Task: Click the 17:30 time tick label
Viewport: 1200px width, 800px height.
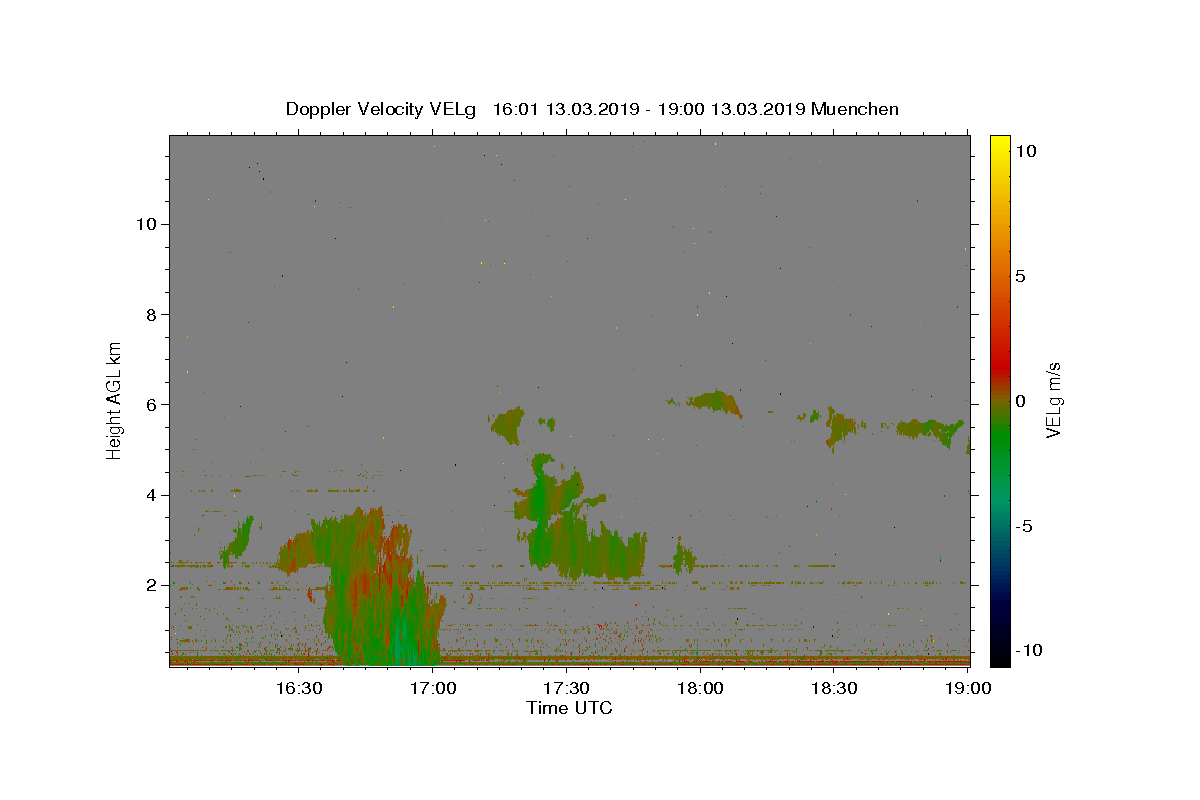Action: coord(566,688)
